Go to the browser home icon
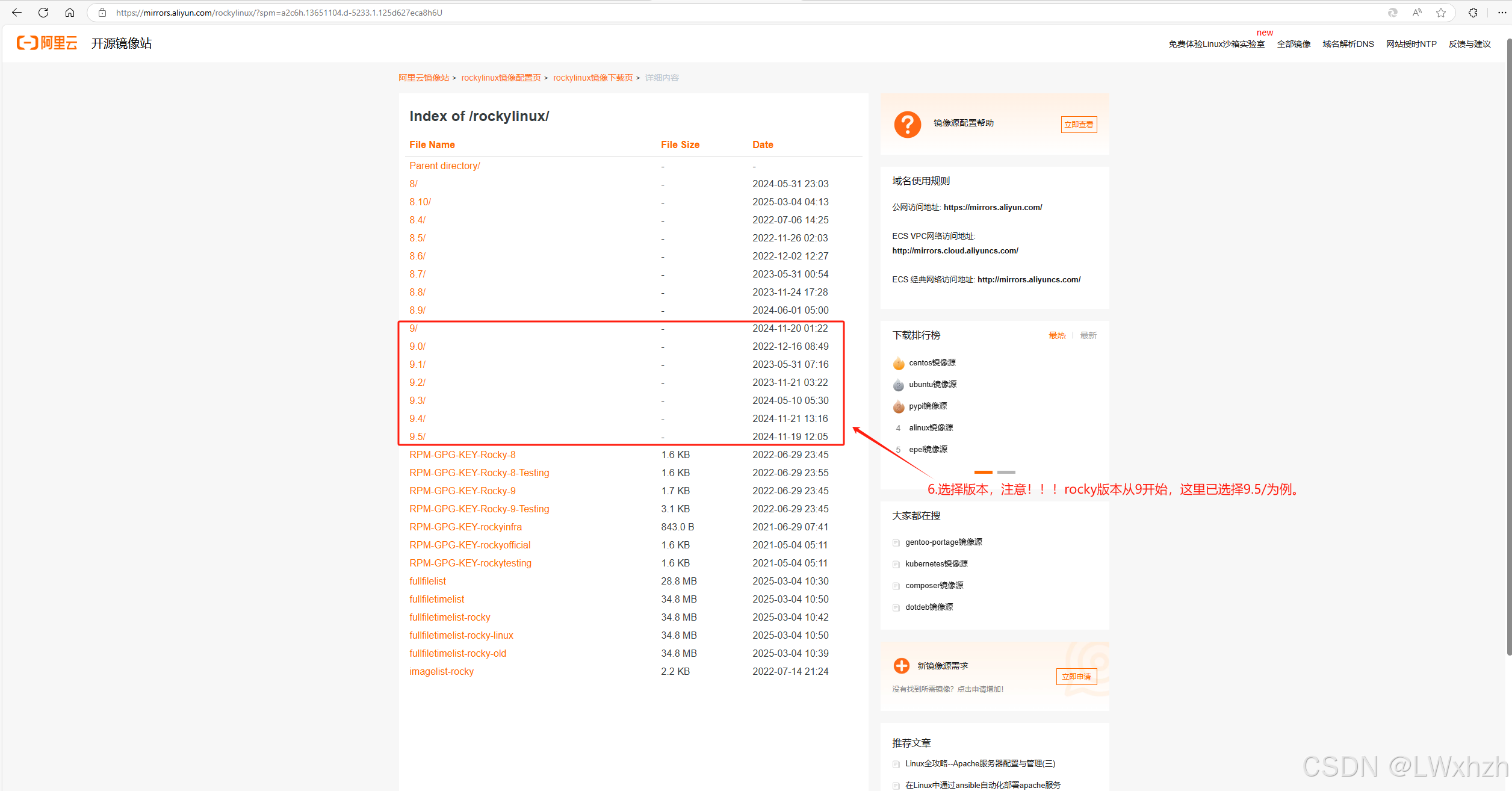Screen dimensions: 1512x791 (x=70, y=13)
